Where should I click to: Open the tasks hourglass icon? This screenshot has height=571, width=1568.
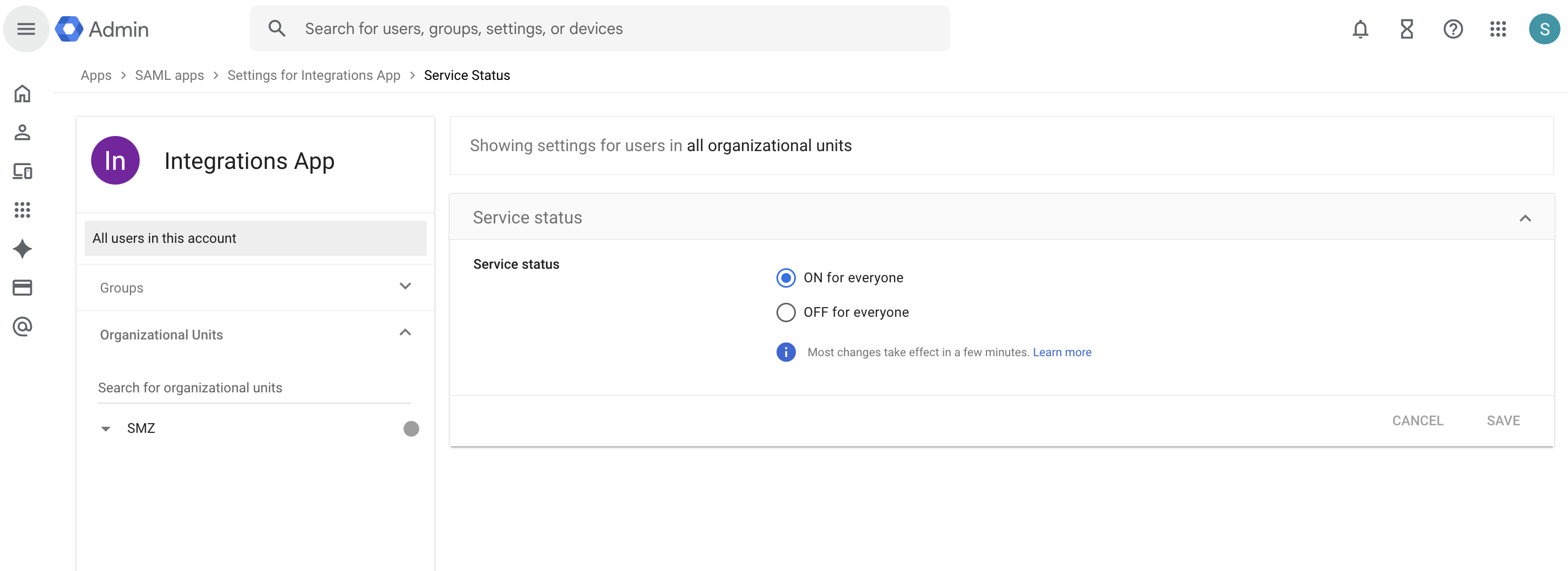pos(1406,29)
